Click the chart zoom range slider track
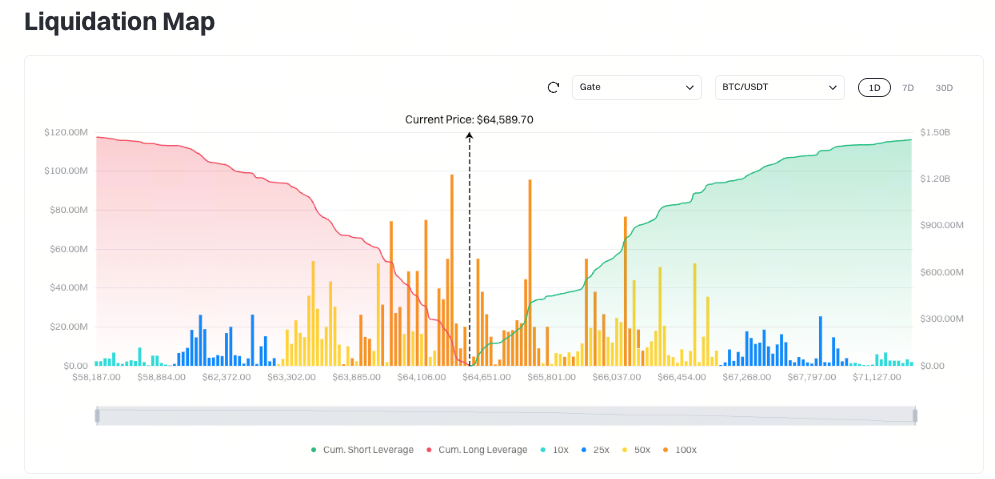 point(506,416)
